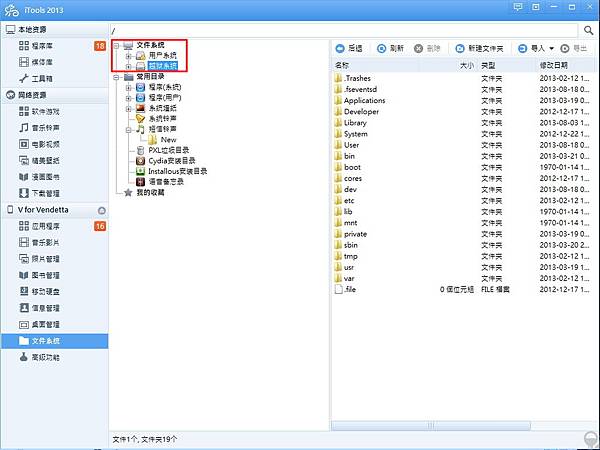Sort by the 修改日期 modified date header

[x=566, y=65]
